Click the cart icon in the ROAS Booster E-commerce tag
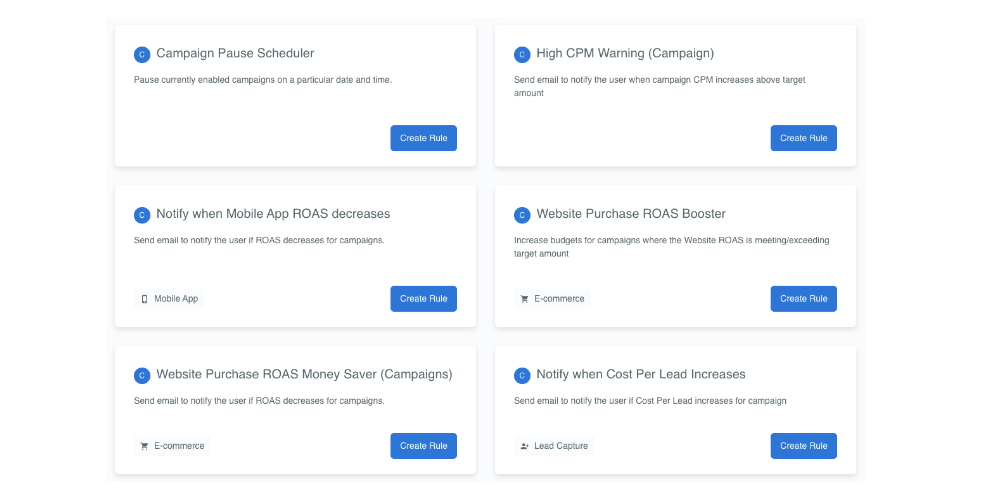The image size is (1000, 500). [524, 299]
